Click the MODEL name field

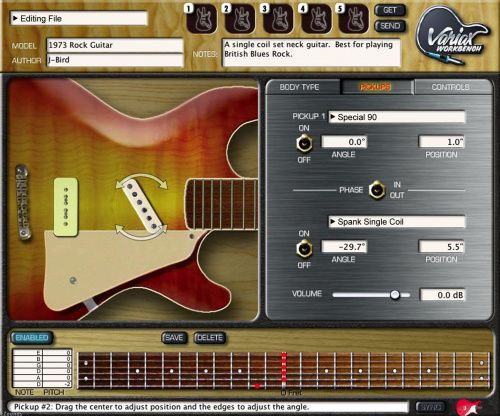[x=115, y=45]
